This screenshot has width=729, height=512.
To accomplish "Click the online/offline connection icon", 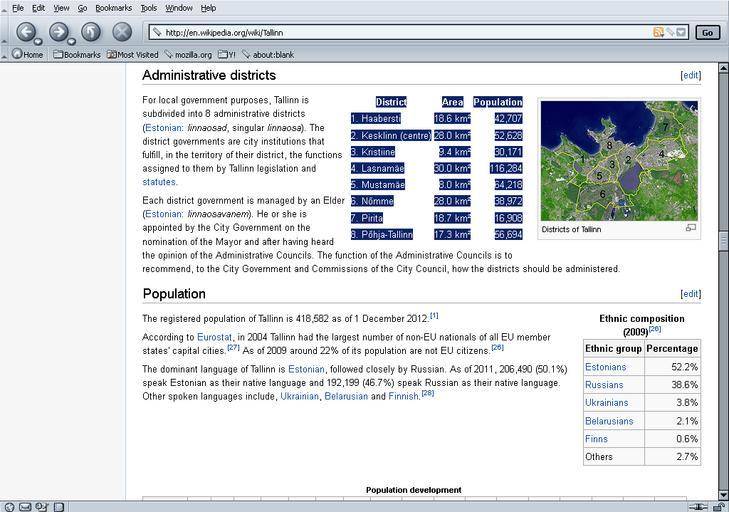I will click(x=698, y=507).
